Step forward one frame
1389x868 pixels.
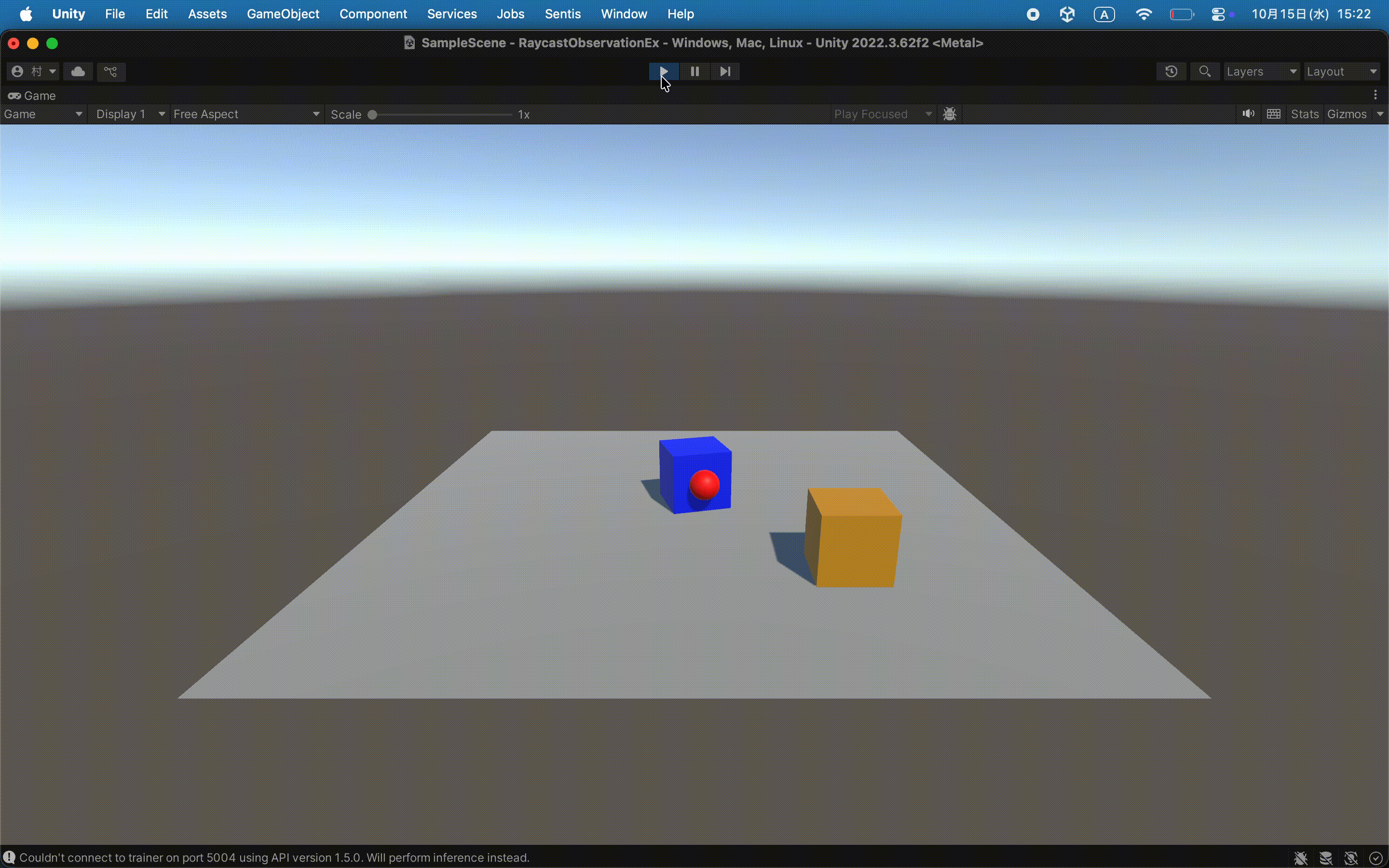point(725,71)
